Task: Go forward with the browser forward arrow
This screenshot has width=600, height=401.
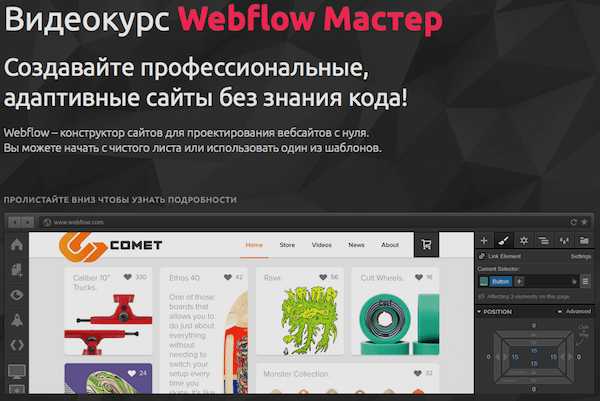Action: pyautogui.click(x=28, y=222)
